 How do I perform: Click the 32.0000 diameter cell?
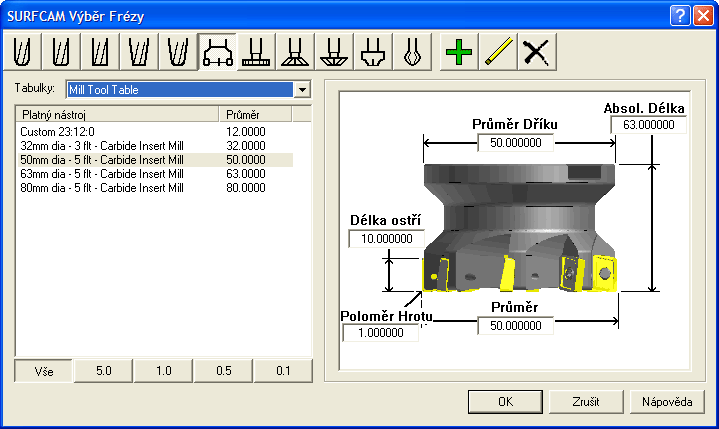[246, 146]
